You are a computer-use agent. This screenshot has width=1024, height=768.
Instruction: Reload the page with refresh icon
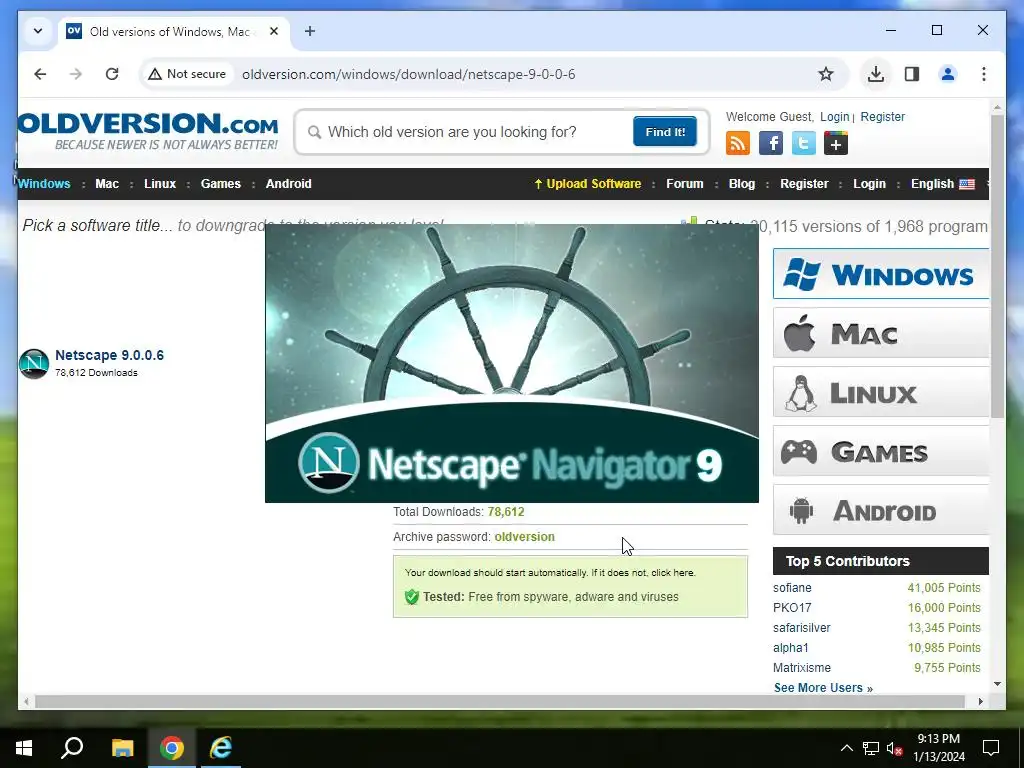tap(112, 74)
